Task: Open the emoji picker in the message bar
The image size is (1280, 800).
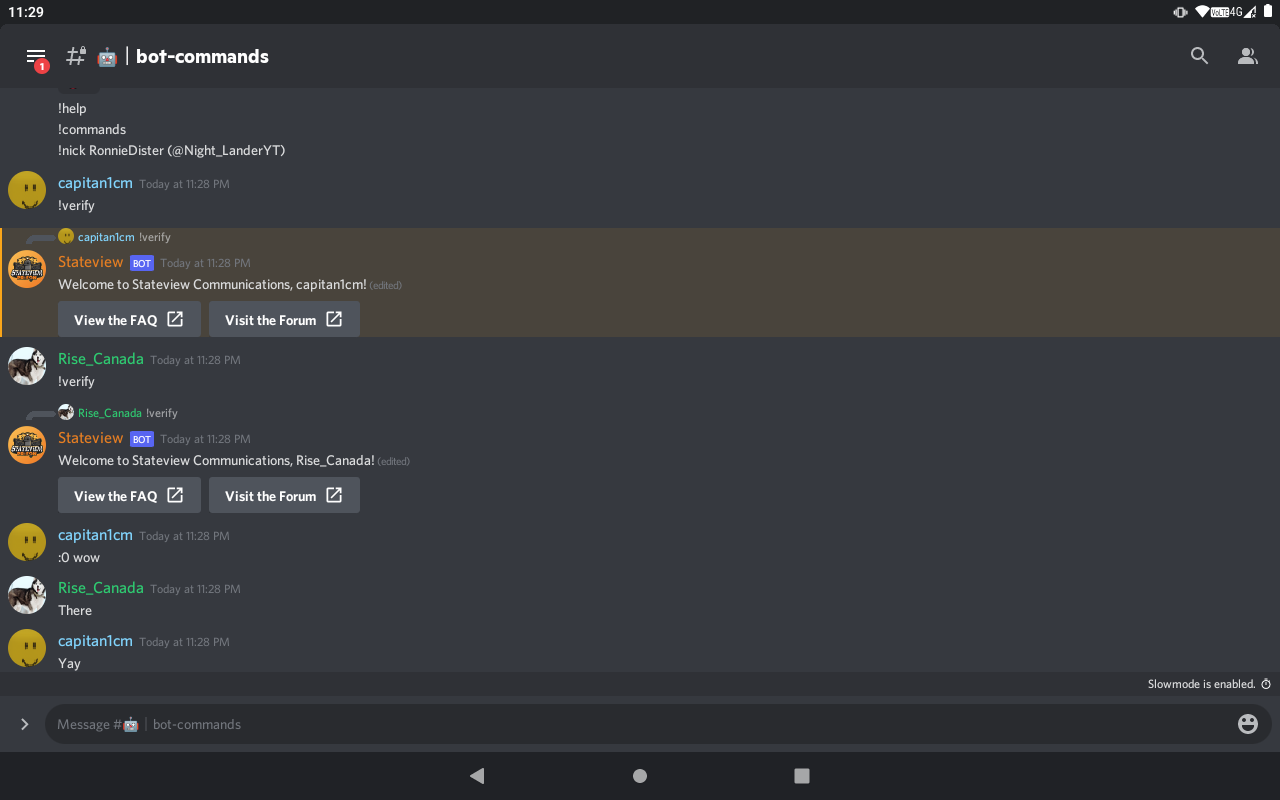Action: 1247,724
